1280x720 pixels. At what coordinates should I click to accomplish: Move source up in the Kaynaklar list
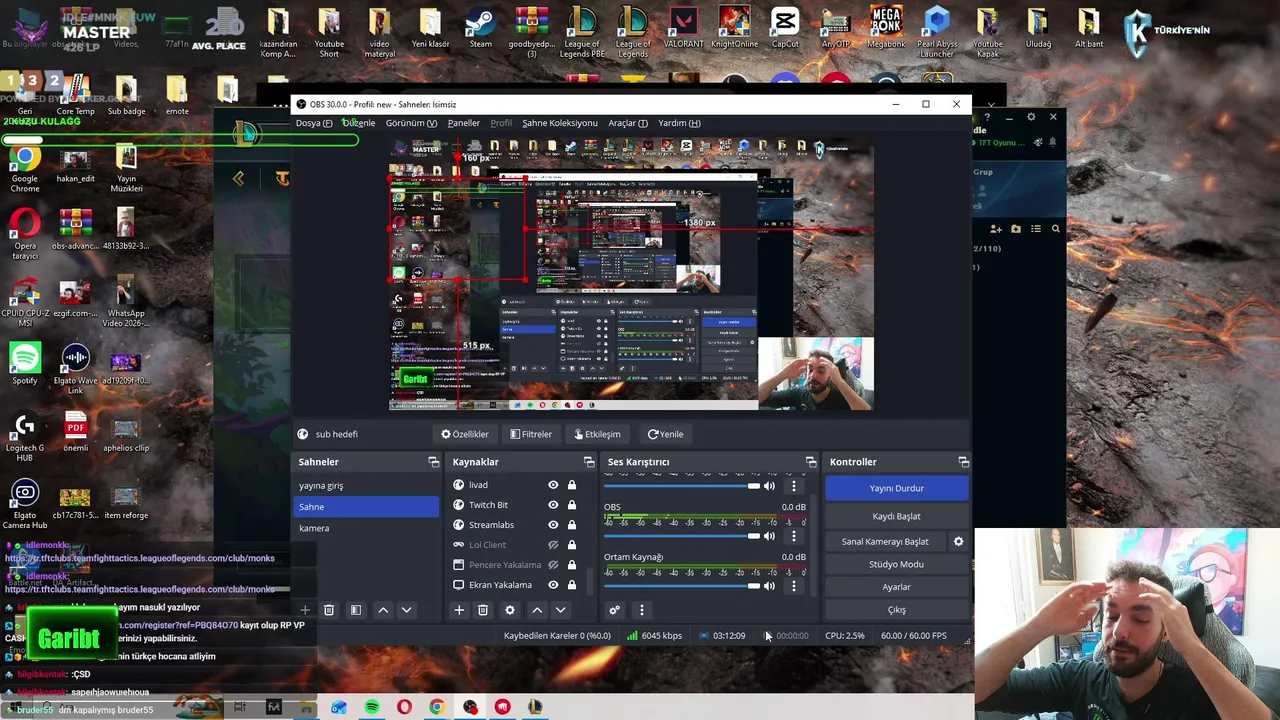[537, 610]
